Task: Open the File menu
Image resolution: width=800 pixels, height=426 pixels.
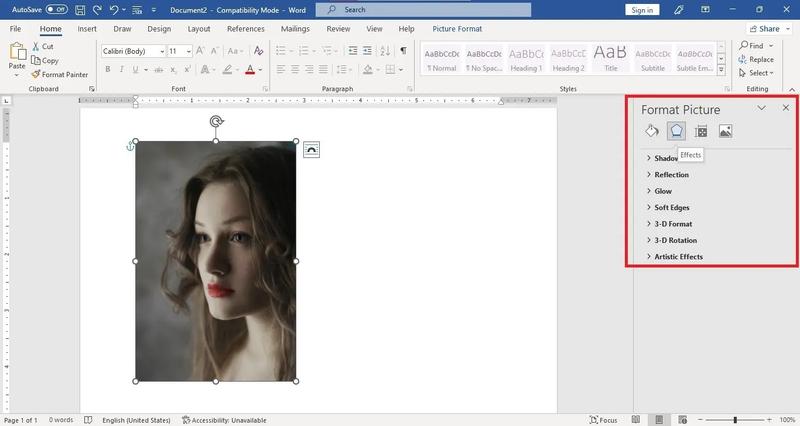Action: click(x=15, y=29)
